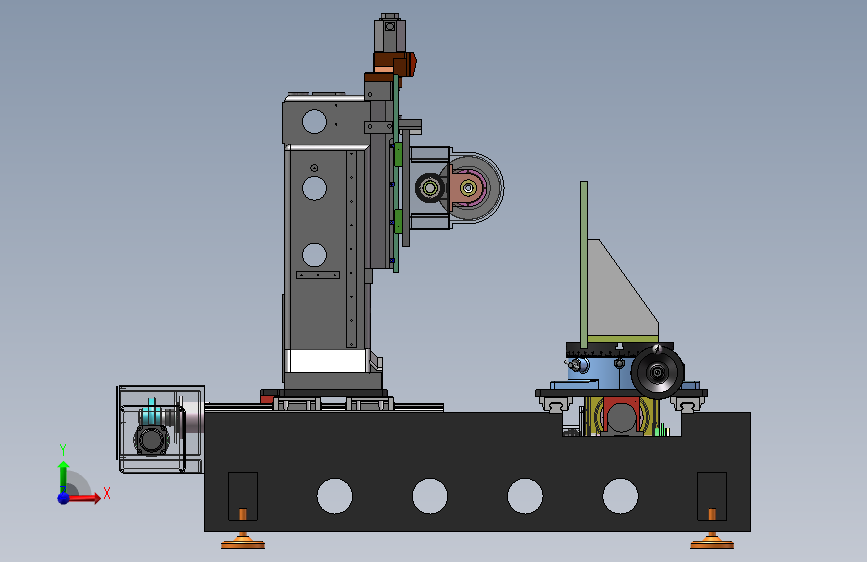Click the blue Z axis ball of the triad

(x=63, y=498)
